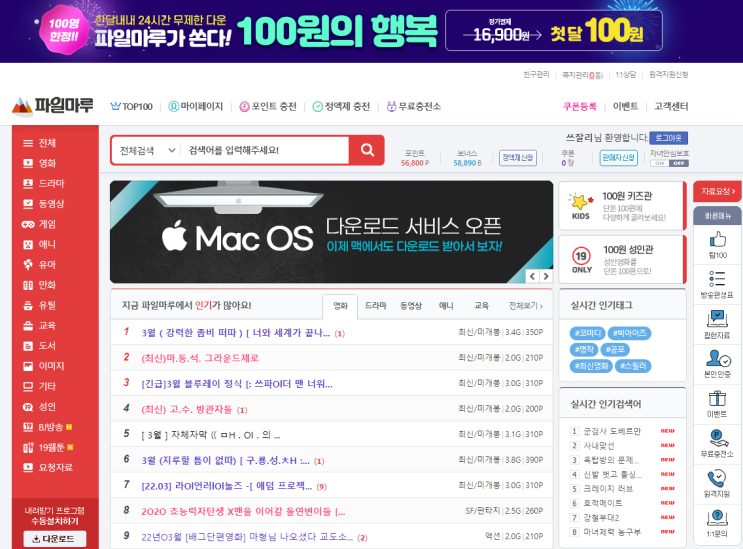Select the #스릴러 popular tag
The image size is (743, 549).
coord(633,366)
